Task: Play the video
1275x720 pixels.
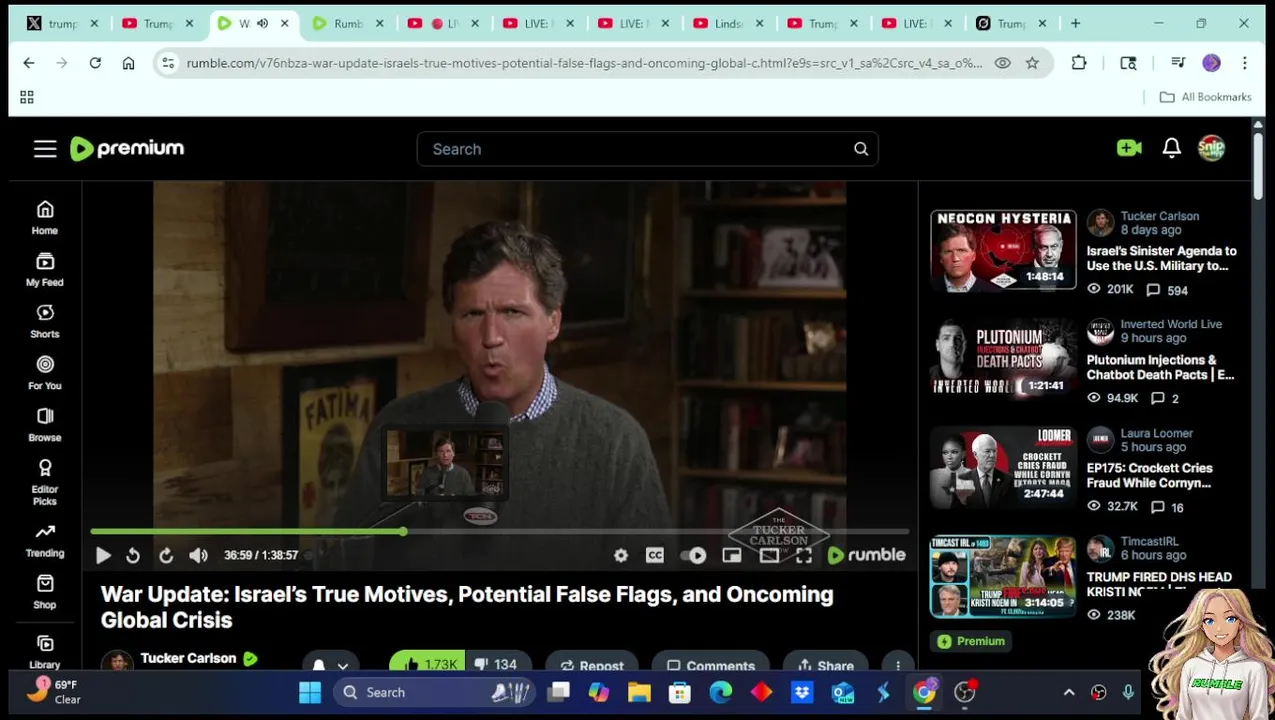Action: click(x=103, y=555)
